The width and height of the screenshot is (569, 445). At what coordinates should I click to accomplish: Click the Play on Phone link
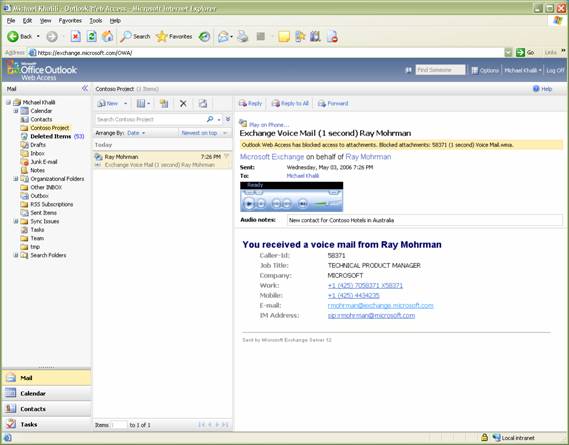[x=269, y=124]
